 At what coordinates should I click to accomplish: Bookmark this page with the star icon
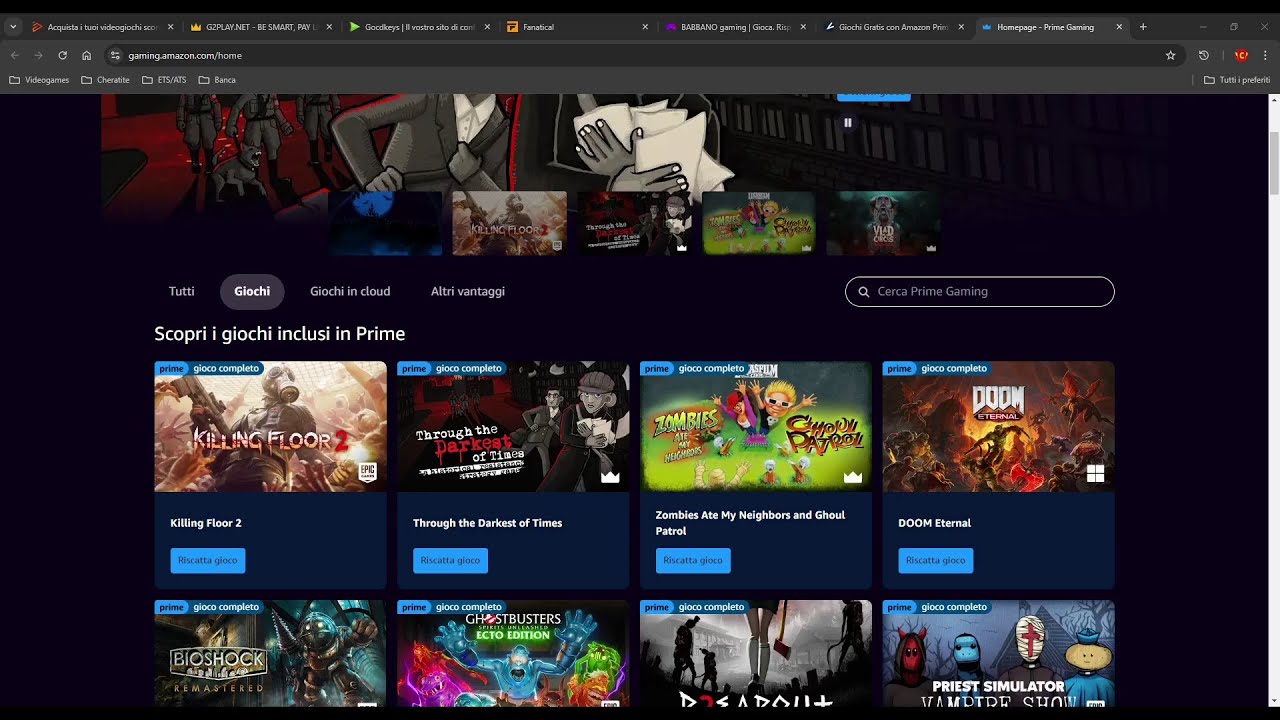[1170, 55]
